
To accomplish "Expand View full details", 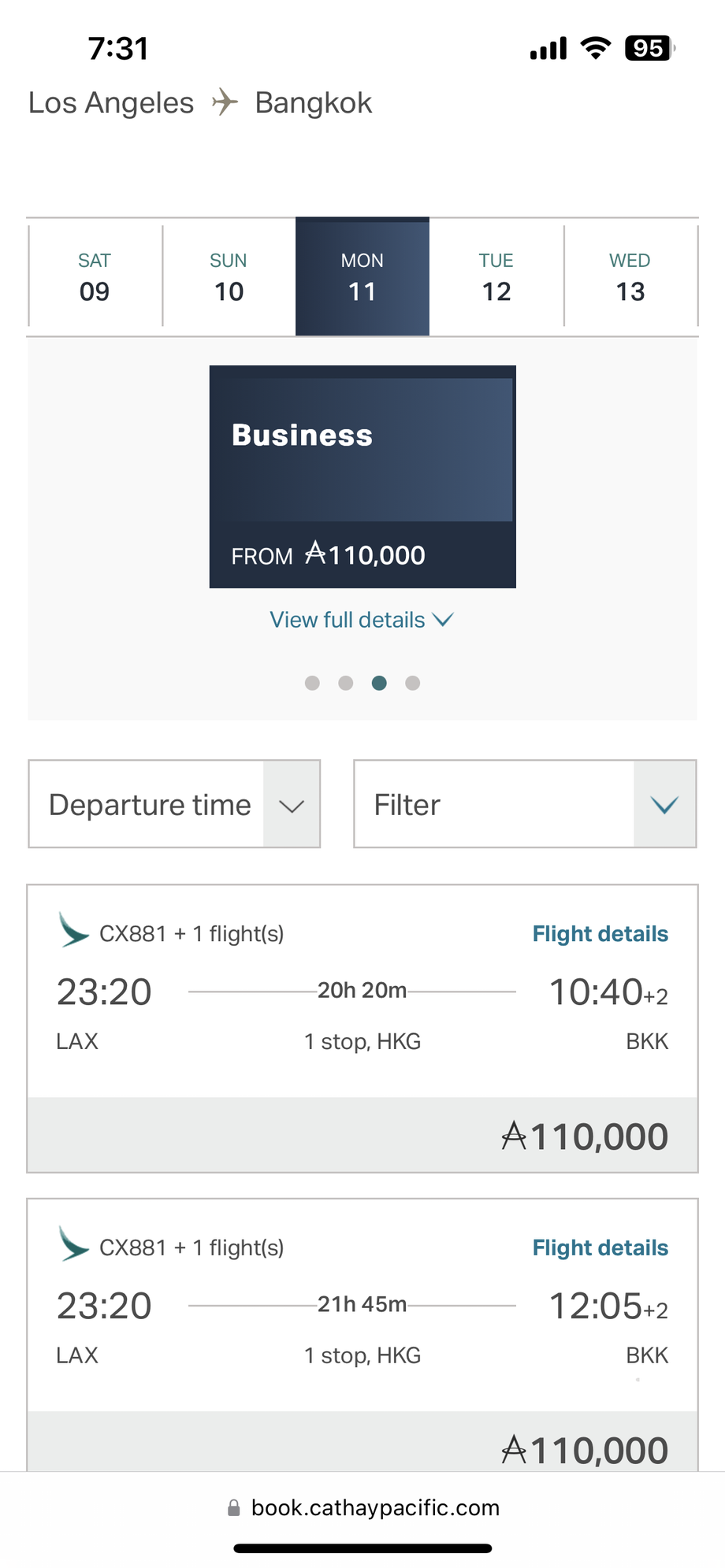I will [x=362, y=620].
